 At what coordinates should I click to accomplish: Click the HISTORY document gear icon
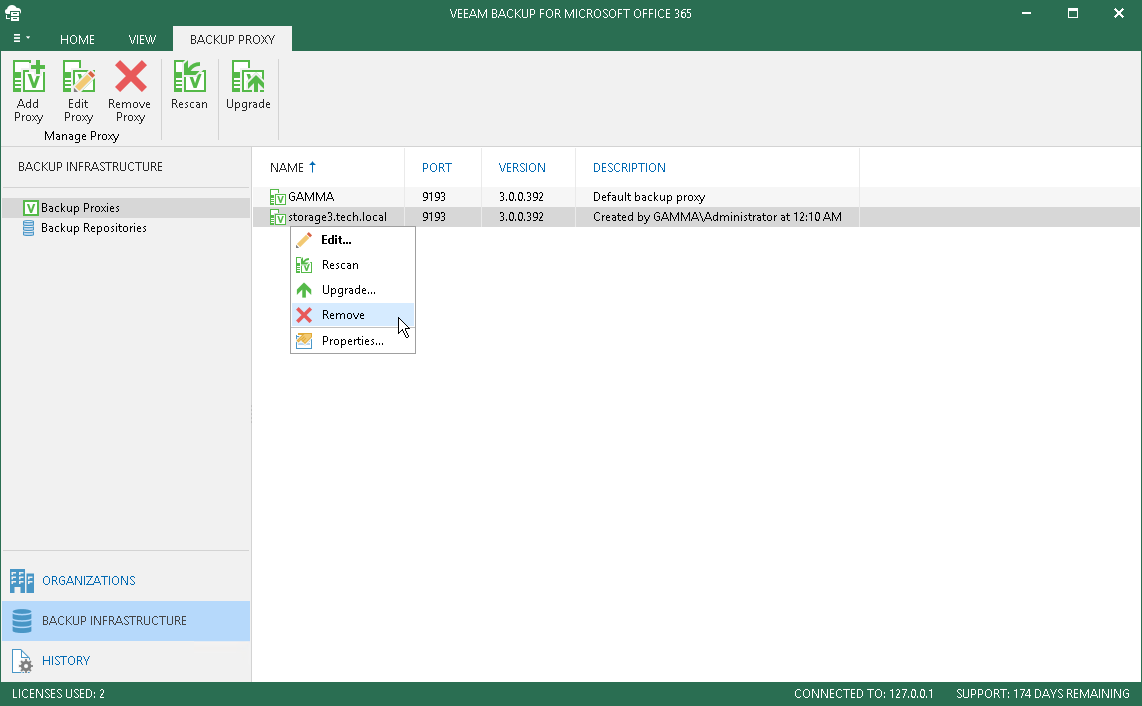click(x=22, y=661)
